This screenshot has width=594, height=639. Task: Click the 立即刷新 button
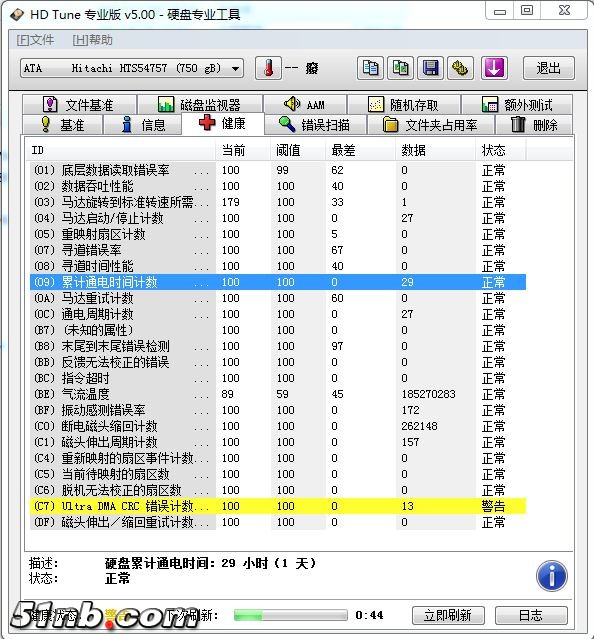pos(448,615)
